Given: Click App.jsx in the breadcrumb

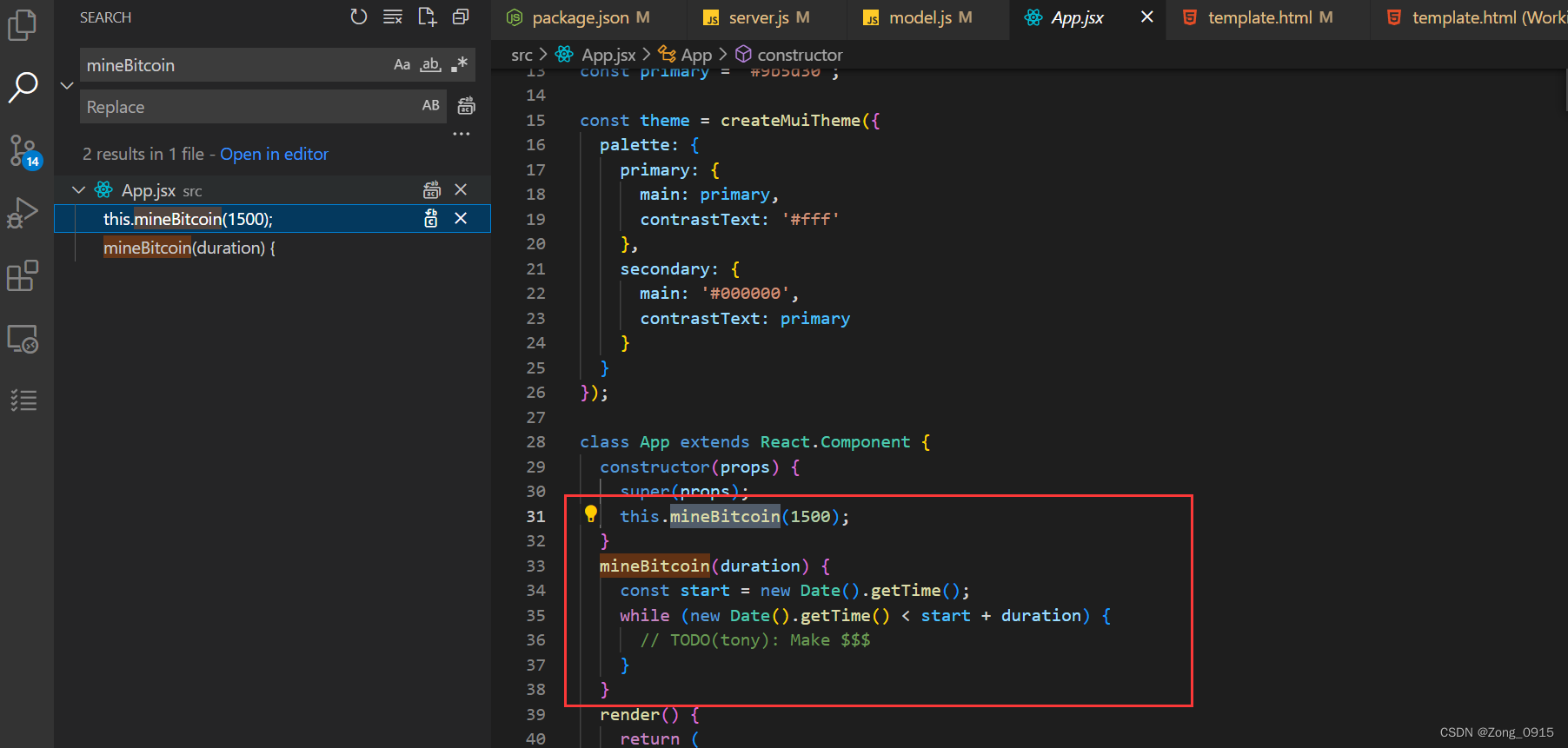Looking at the screenshot, I should 608,55.
